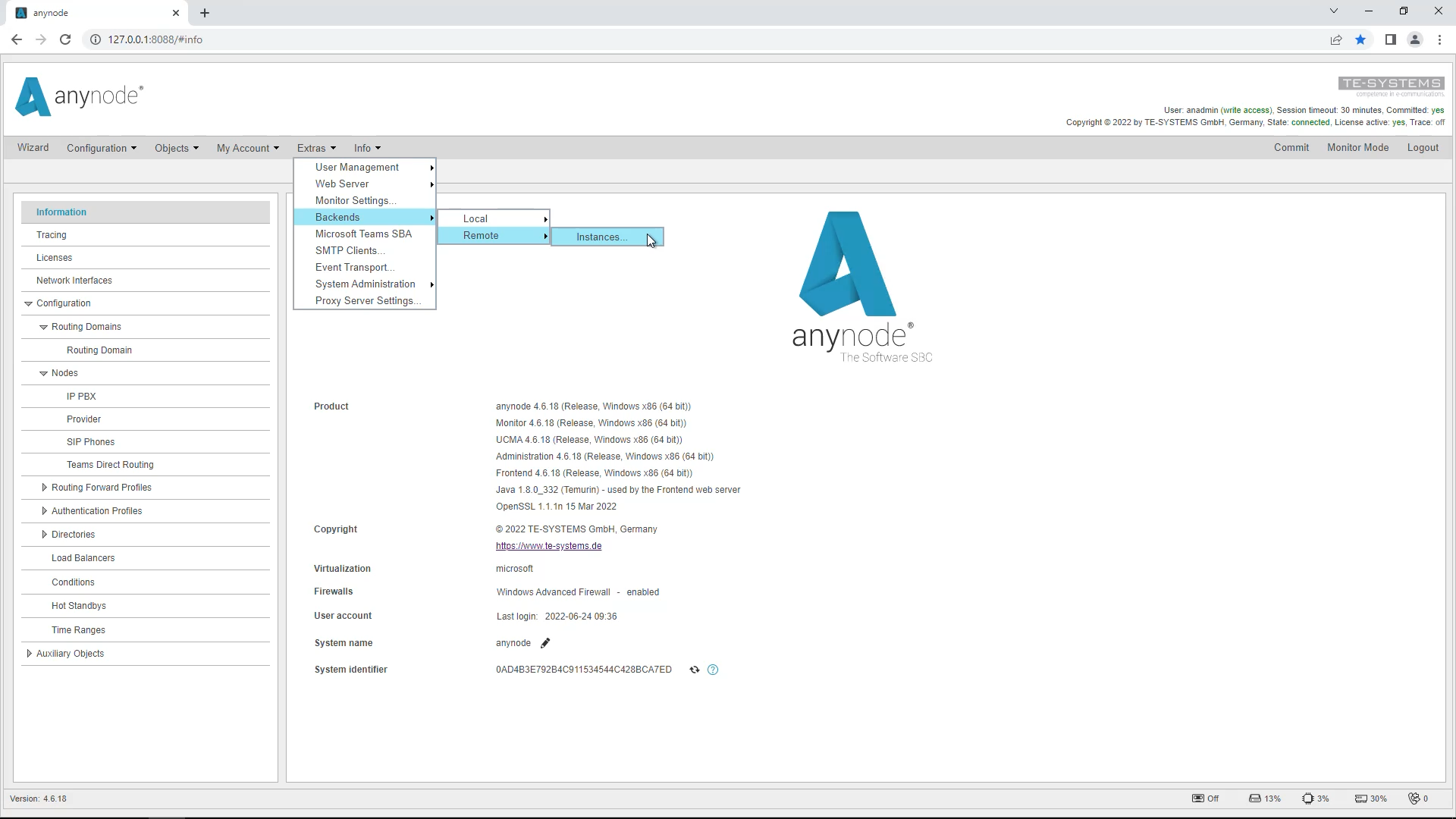Regenerate system identifier with refresh icon
The height and width of the screenshot is (819, 1456).
(694, 670)
